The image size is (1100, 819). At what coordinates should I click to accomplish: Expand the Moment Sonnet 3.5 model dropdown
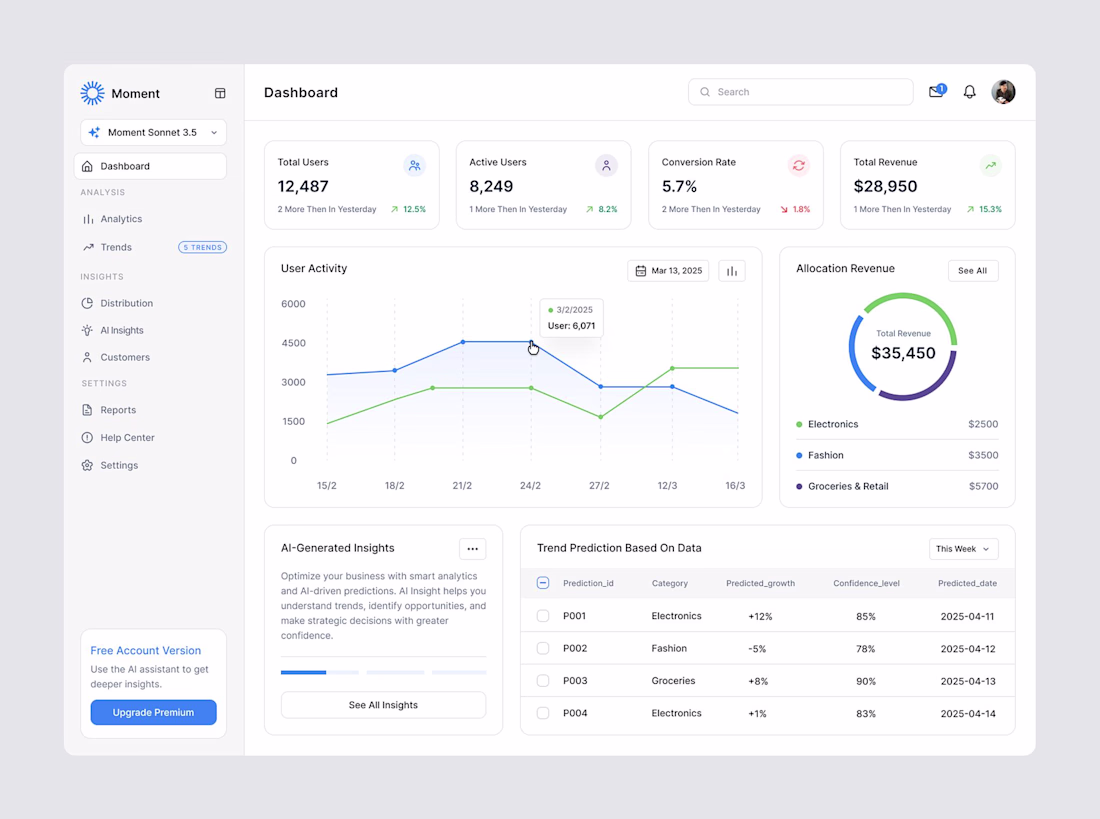(153, 132)
